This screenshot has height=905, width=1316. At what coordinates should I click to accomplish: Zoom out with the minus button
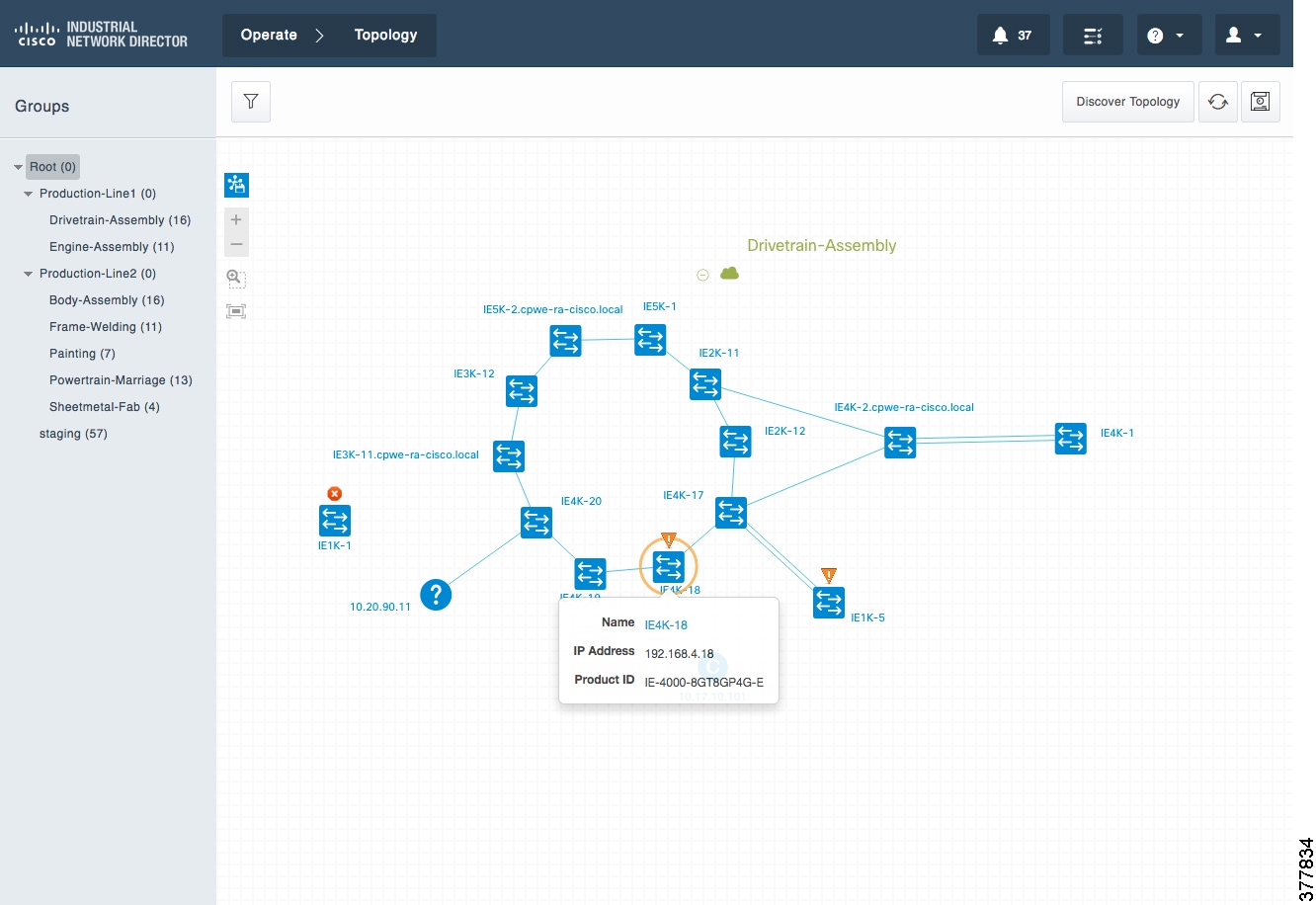click(x=236, y=244)
